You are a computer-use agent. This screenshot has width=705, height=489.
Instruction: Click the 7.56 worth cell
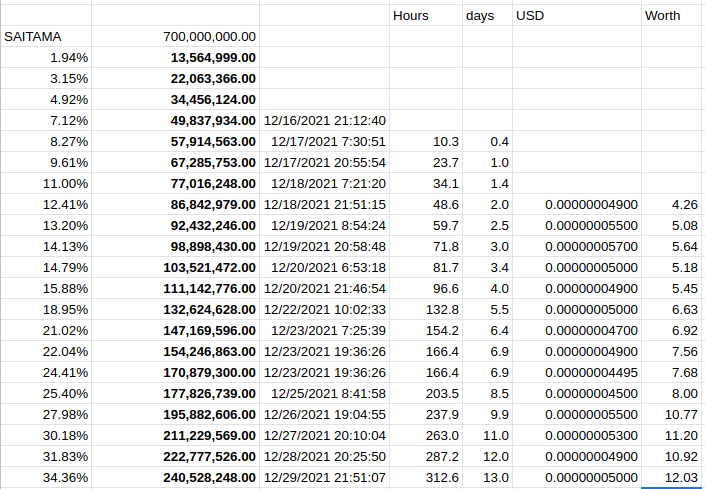[x=673, y=351]
